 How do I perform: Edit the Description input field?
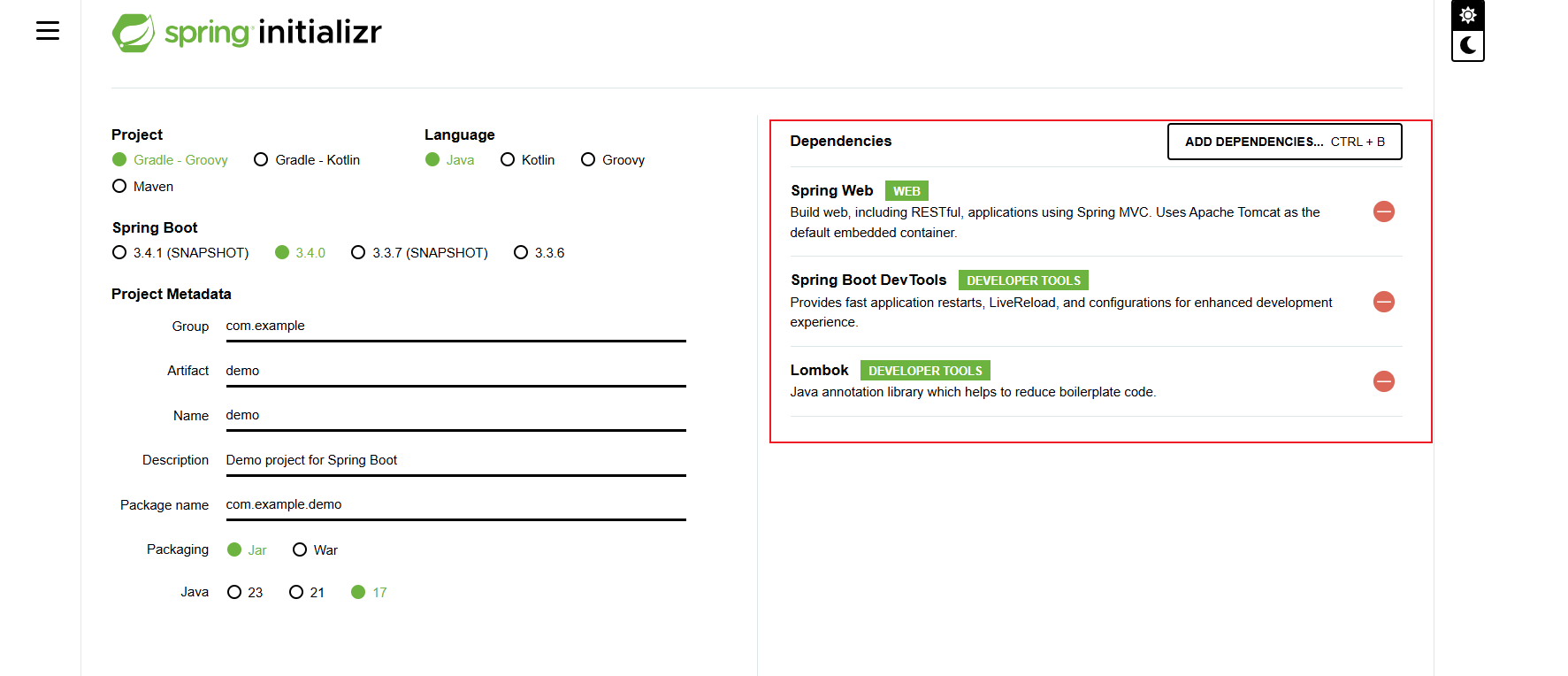pos(455,460)
